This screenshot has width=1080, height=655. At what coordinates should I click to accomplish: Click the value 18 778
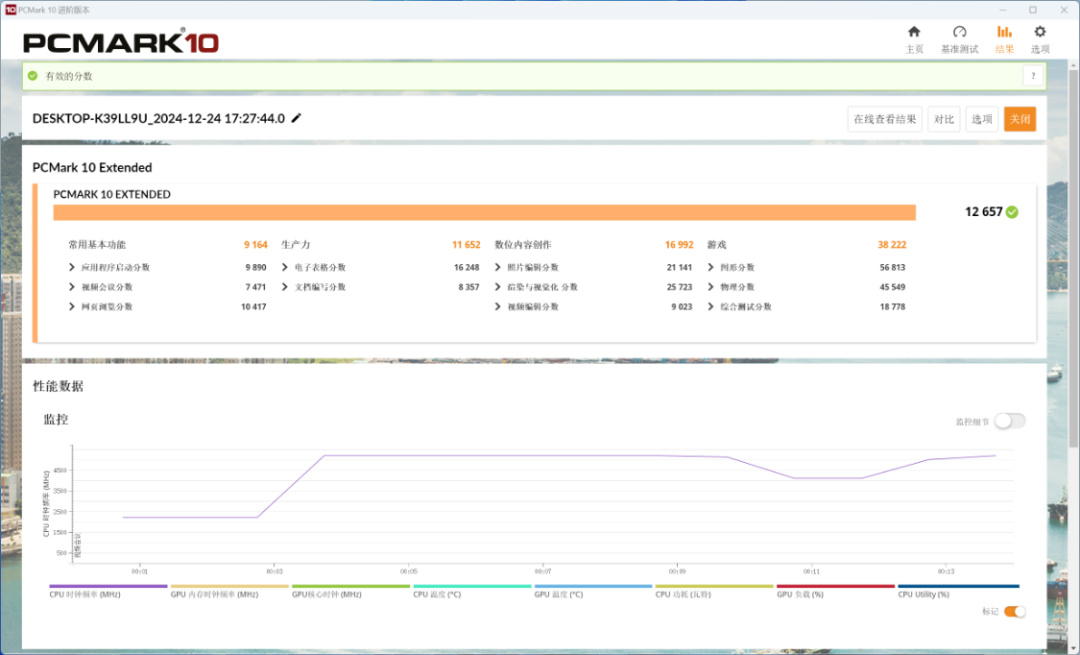(893, 306)
